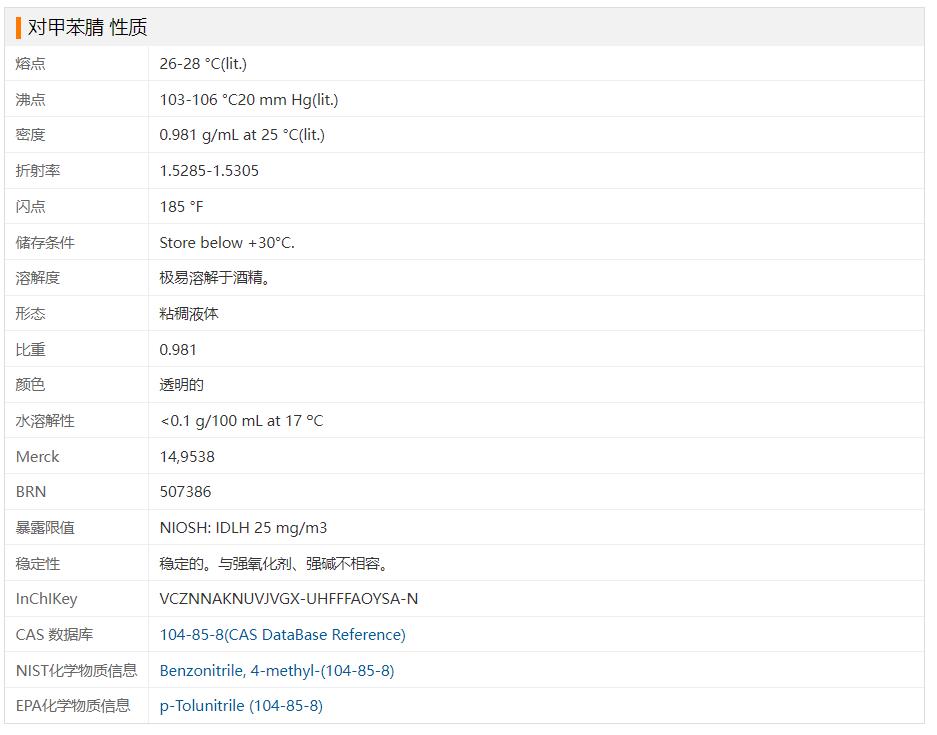Click the NIOSH: IDLH 25 mg/m3 value
This screenshot has height=735, width=937.
(x=243, y=528)
